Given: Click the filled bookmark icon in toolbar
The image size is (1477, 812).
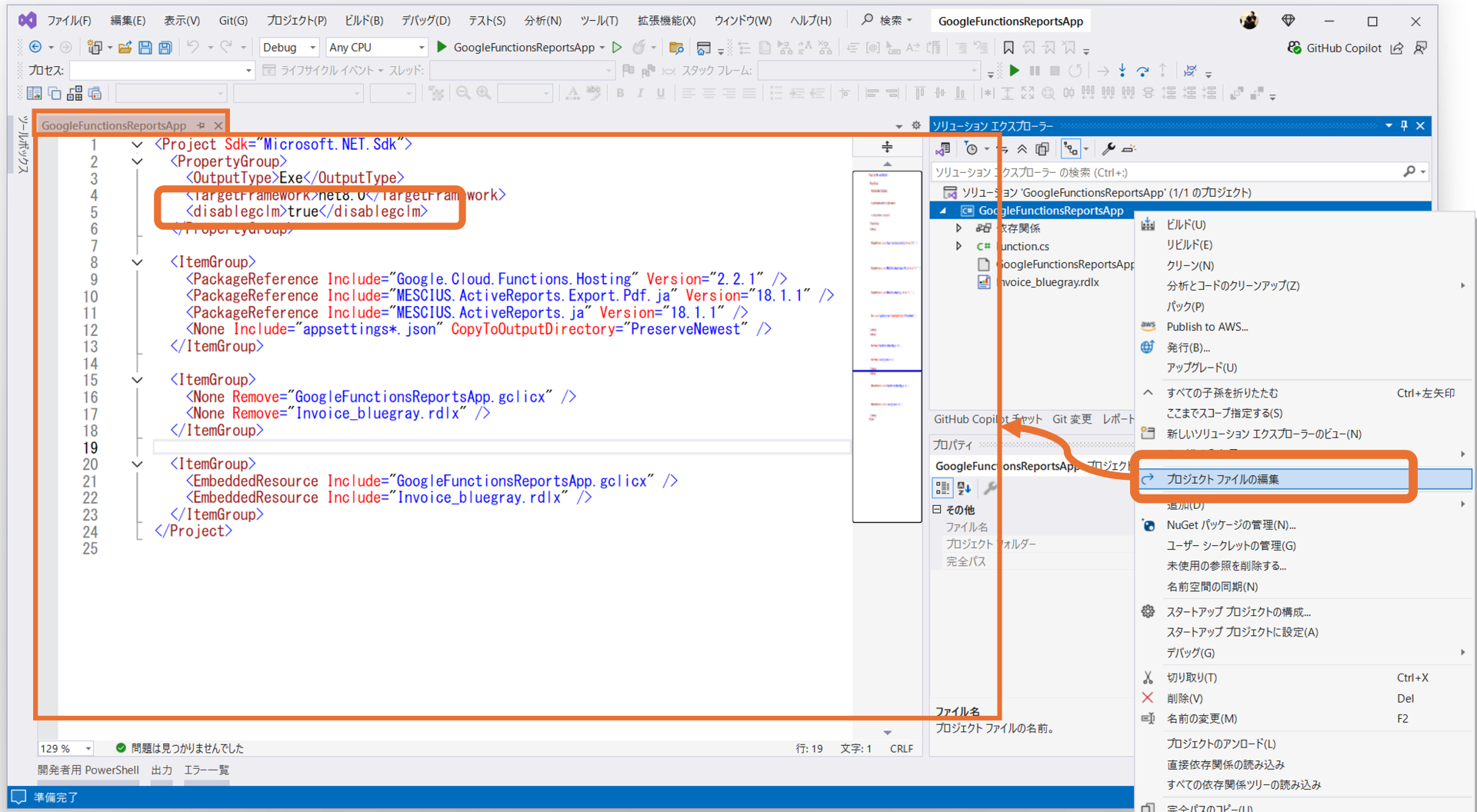Looking at the screenshot, I should (1009, 48).
